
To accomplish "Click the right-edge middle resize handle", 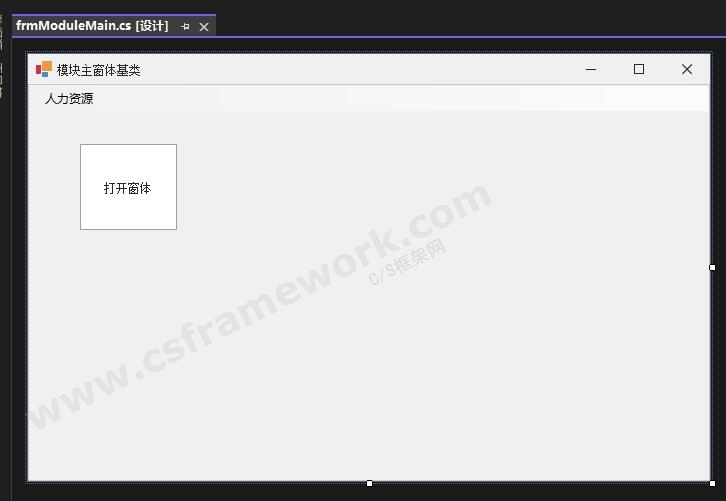I will [712, 267].
